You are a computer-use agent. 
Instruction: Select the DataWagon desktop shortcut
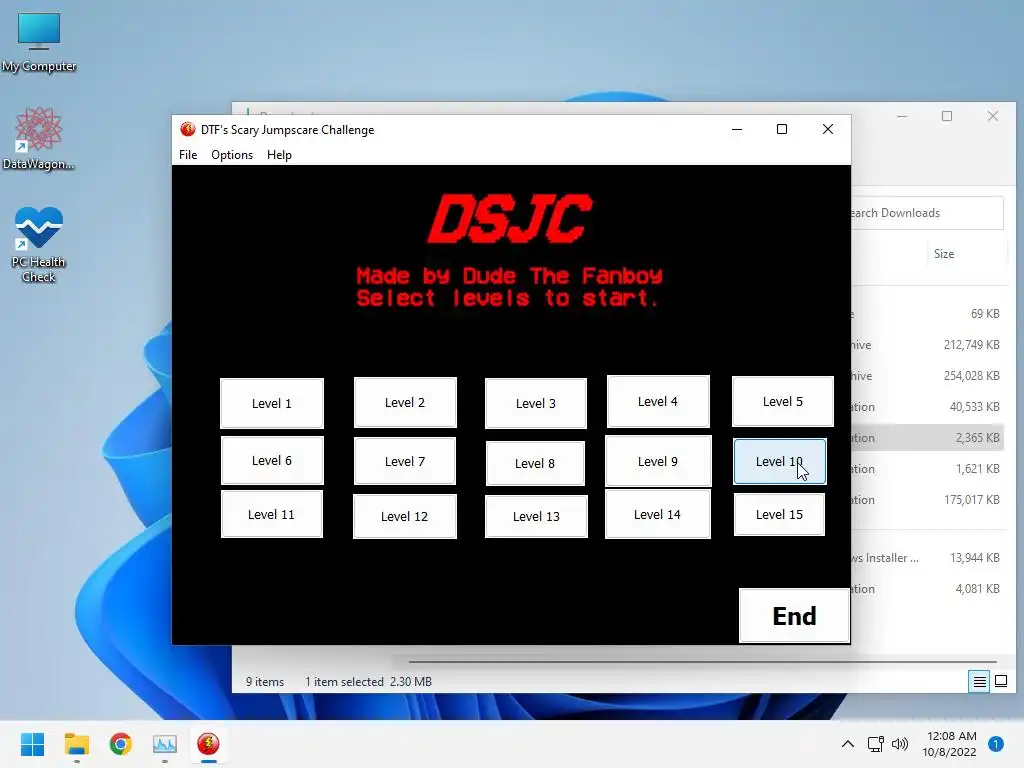(x=39, y=138)
